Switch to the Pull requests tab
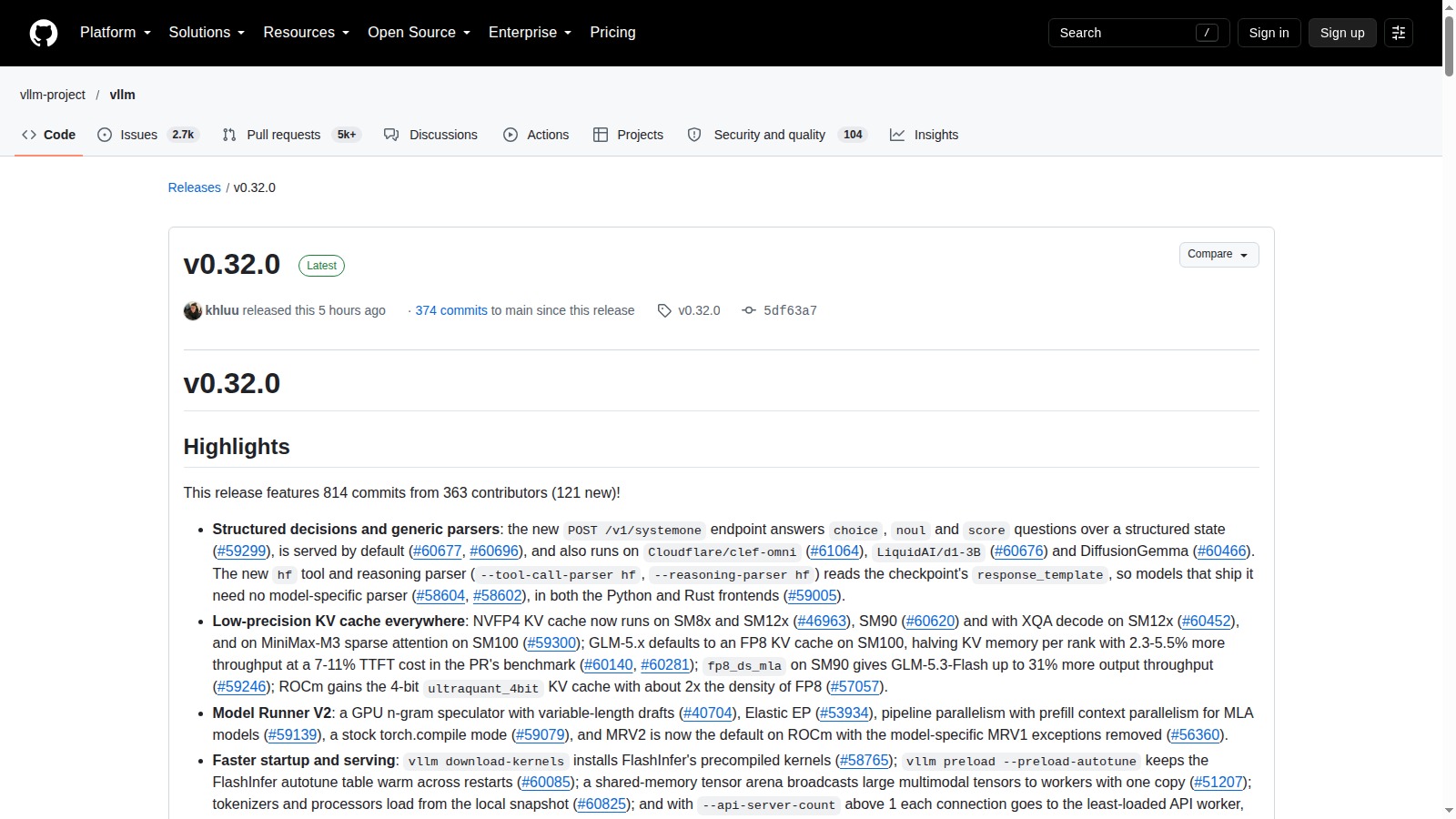The image size is (1456, 819). point(291,135)
